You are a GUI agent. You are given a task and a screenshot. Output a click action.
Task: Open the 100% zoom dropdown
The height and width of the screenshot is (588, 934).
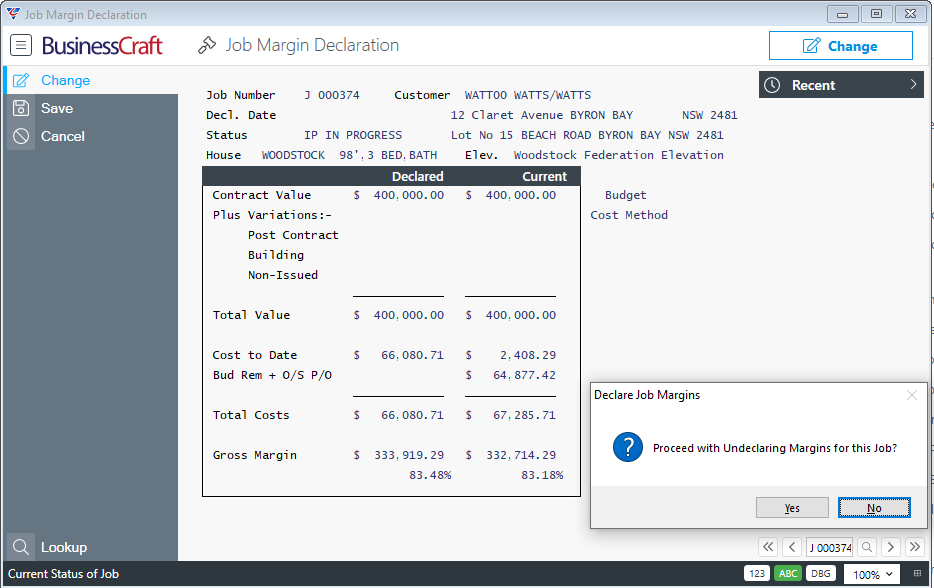pos(872,574)
